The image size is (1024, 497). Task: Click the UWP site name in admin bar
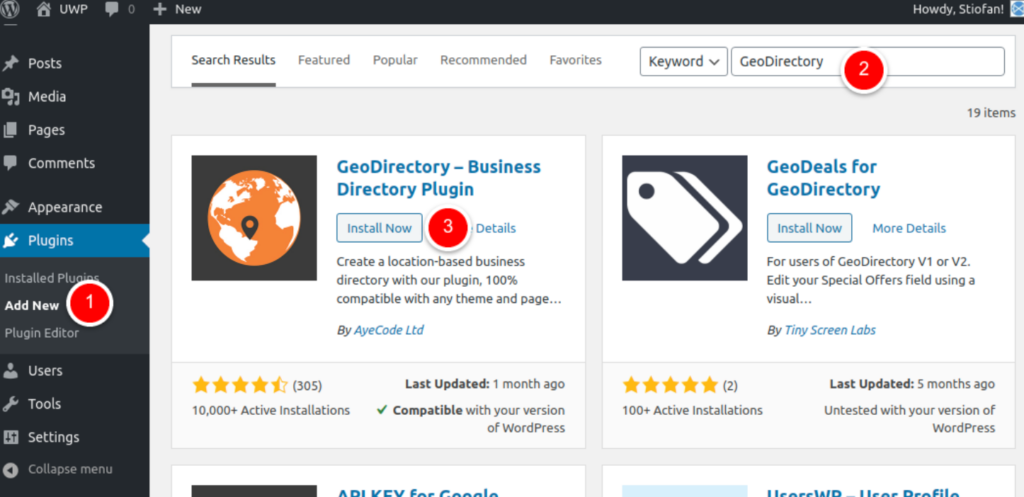[74, 10]
